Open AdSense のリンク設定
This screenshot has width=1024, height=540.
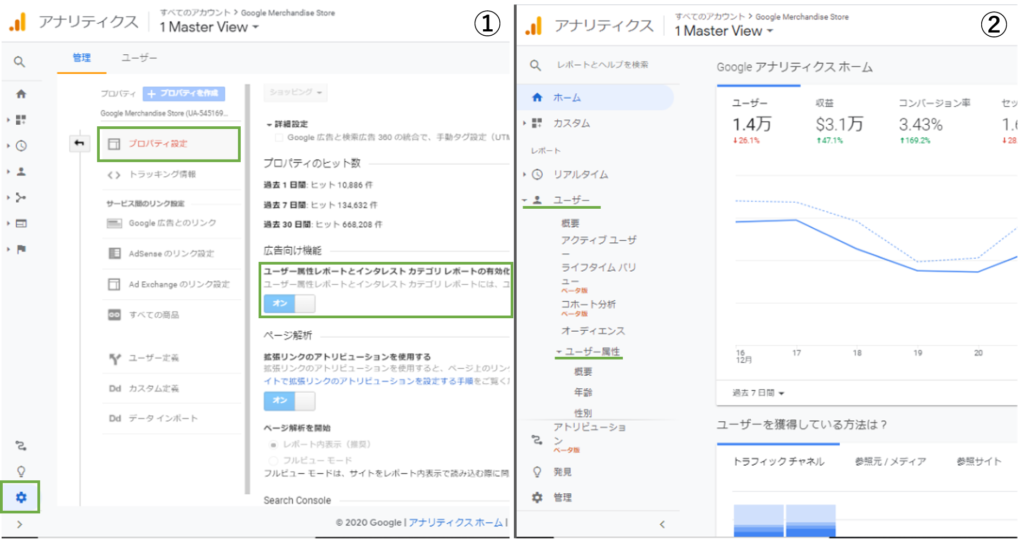pos(169,253)
